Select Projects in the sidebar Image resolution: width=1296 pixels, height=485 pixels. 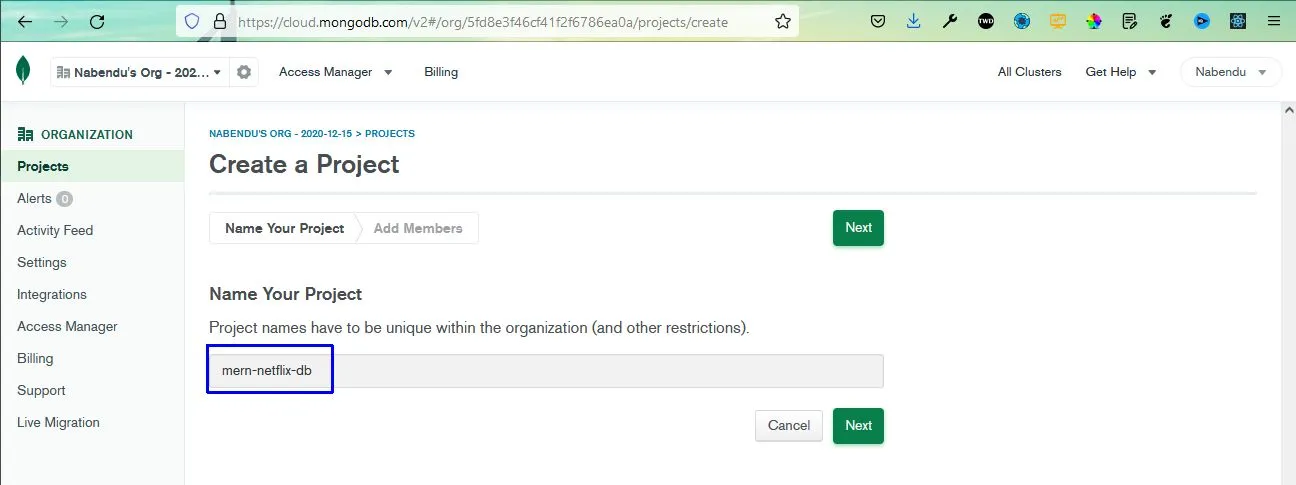pos(92,166)
